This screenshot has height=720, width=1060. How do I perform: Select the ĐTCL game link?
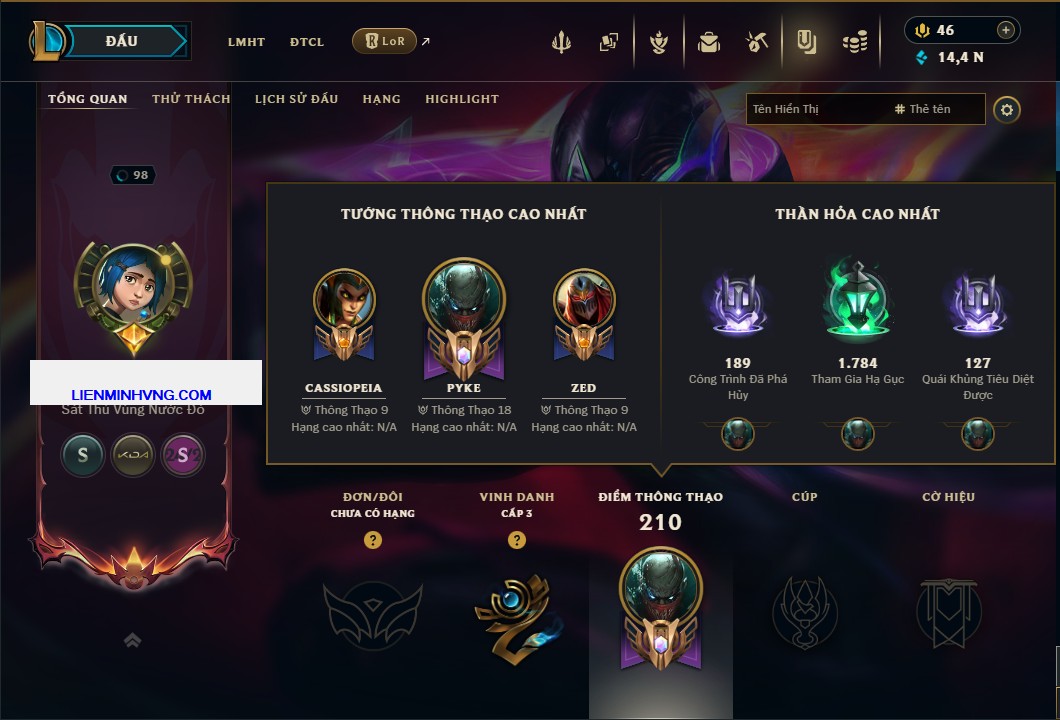pyautogui.click(x=307, y=42)
